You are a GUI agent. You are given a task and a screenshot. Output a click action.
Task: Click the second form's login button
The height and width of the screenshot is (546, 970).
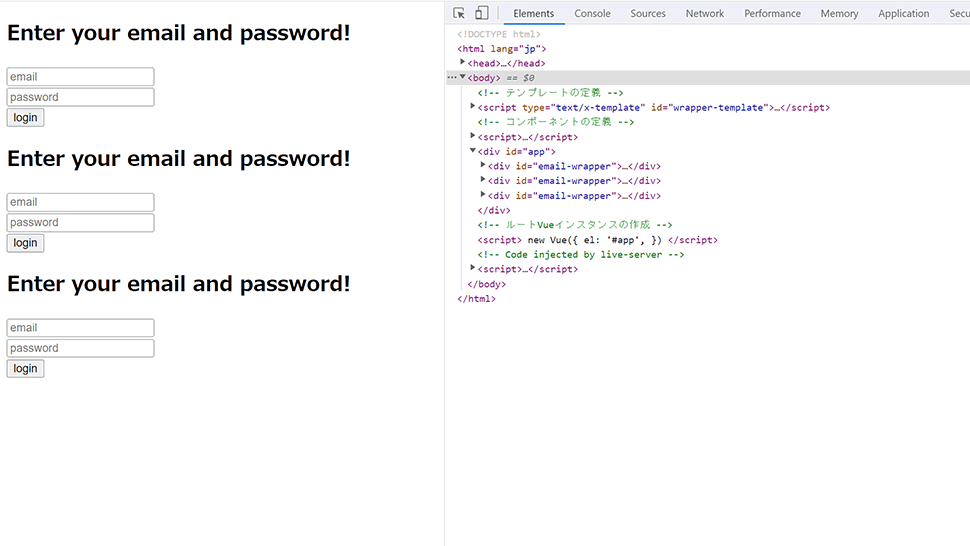(25, 243)
